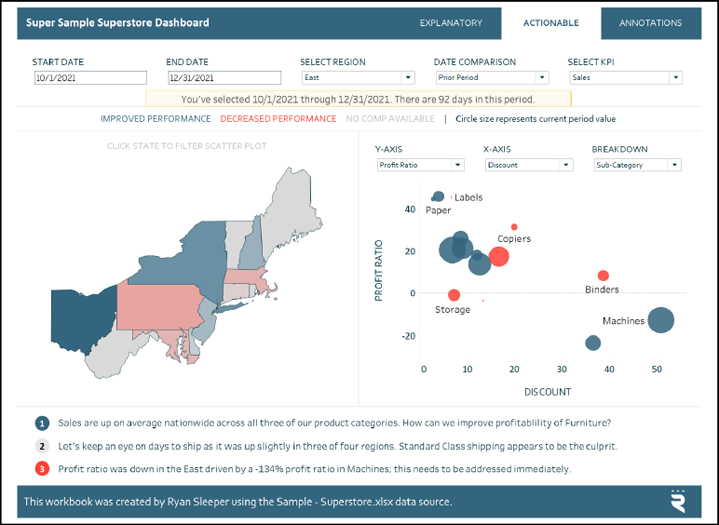This screenshot has height=525, width=719.
Task: Select the red Storage bubble
Action: (454, 295)
